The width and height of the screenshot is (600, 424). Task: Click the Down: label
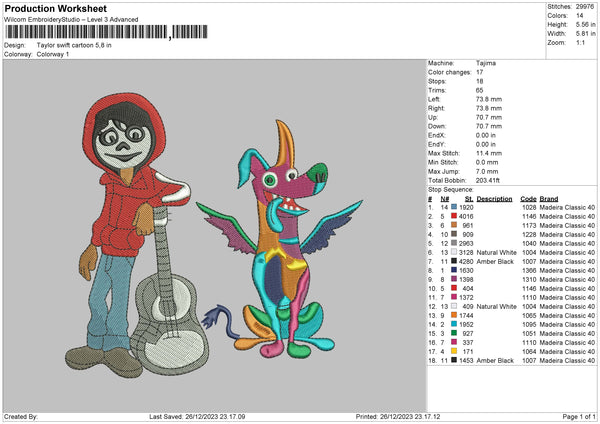click(x=437, y=126)
